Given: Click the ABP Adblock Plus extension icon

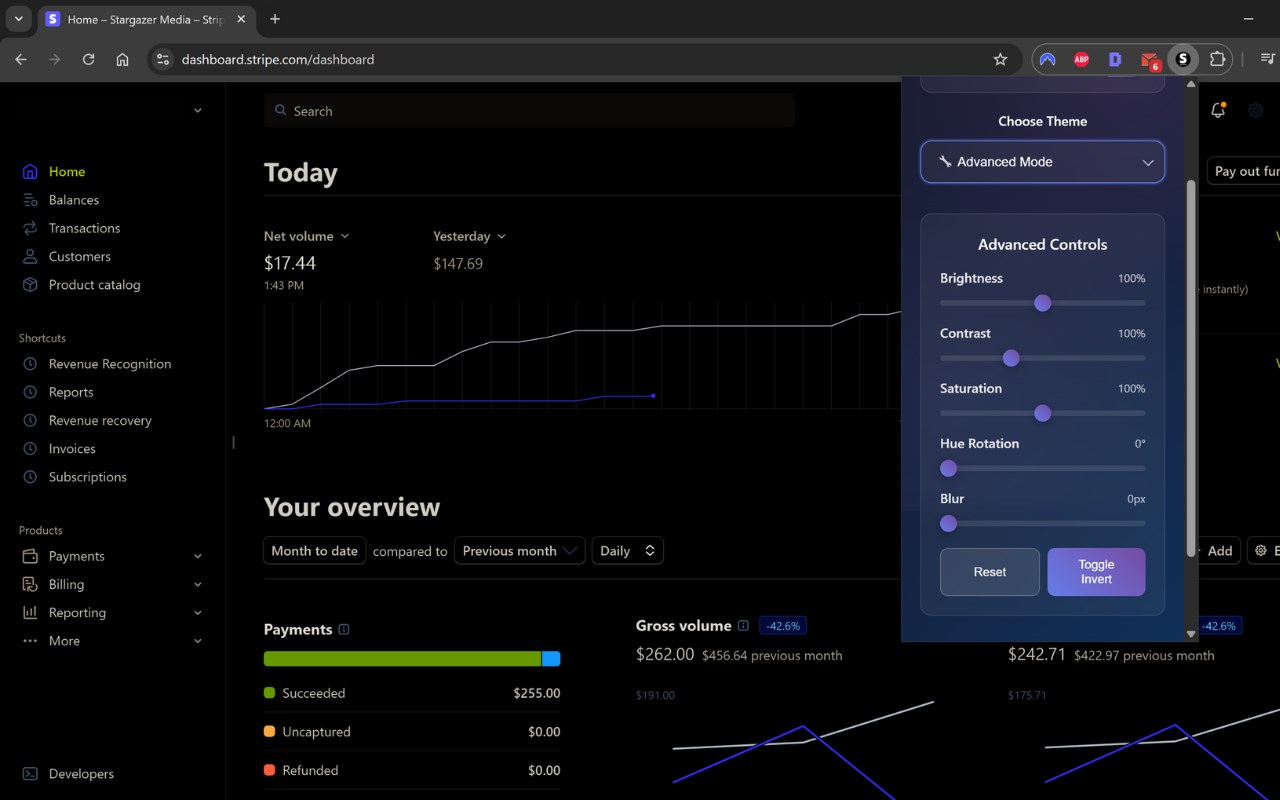Looking at the screenshot, I should pos(1081,59).
